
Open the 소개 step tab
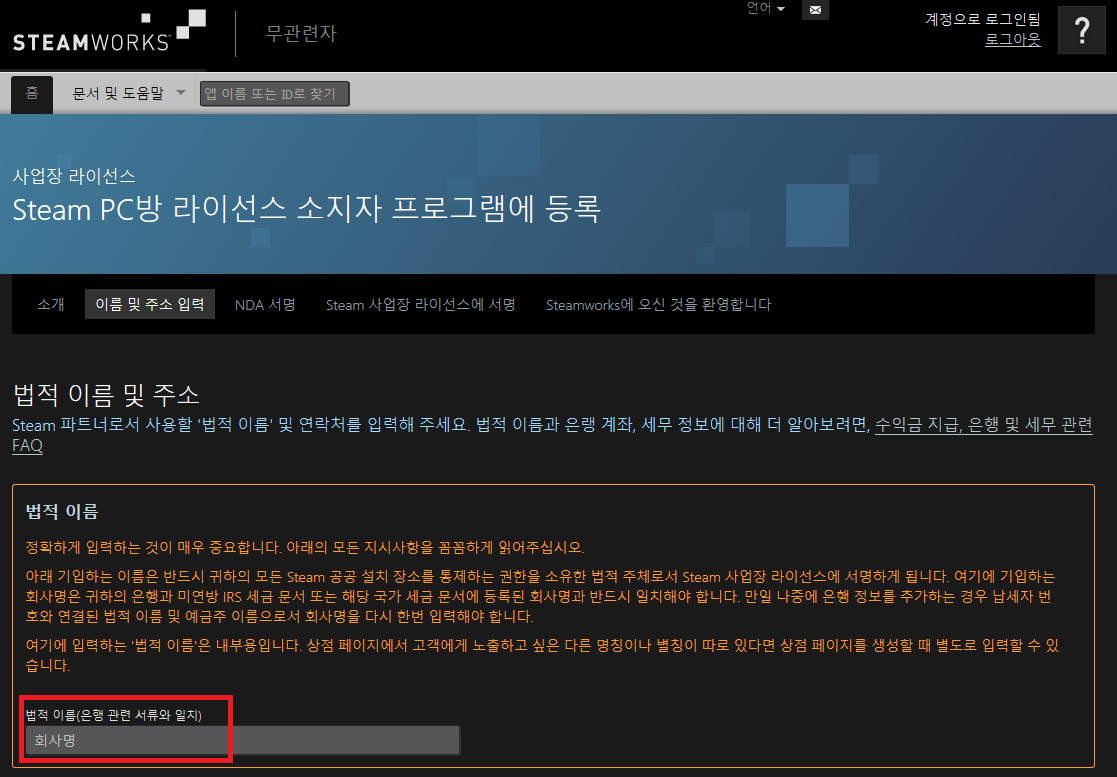pyautogui.click(x=51, y=304)
